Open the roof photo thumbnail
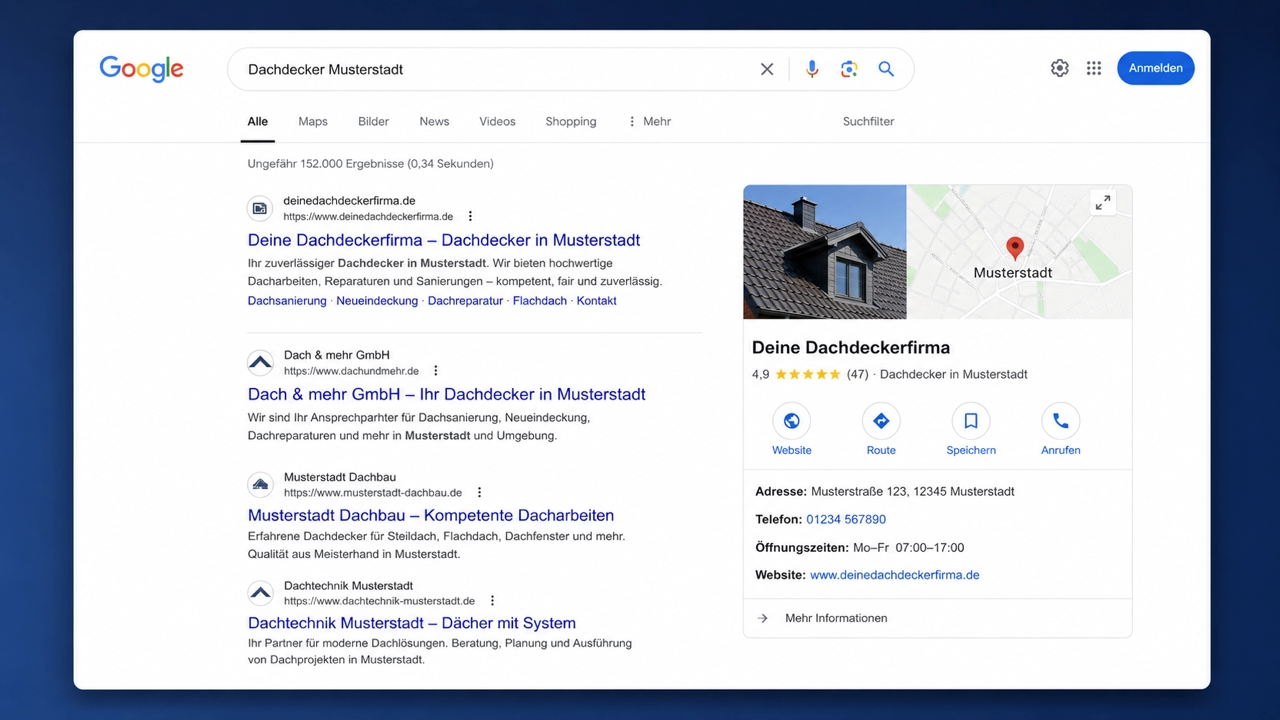The width and height of the screenshot is (1280, 720). tap(825, 252)
